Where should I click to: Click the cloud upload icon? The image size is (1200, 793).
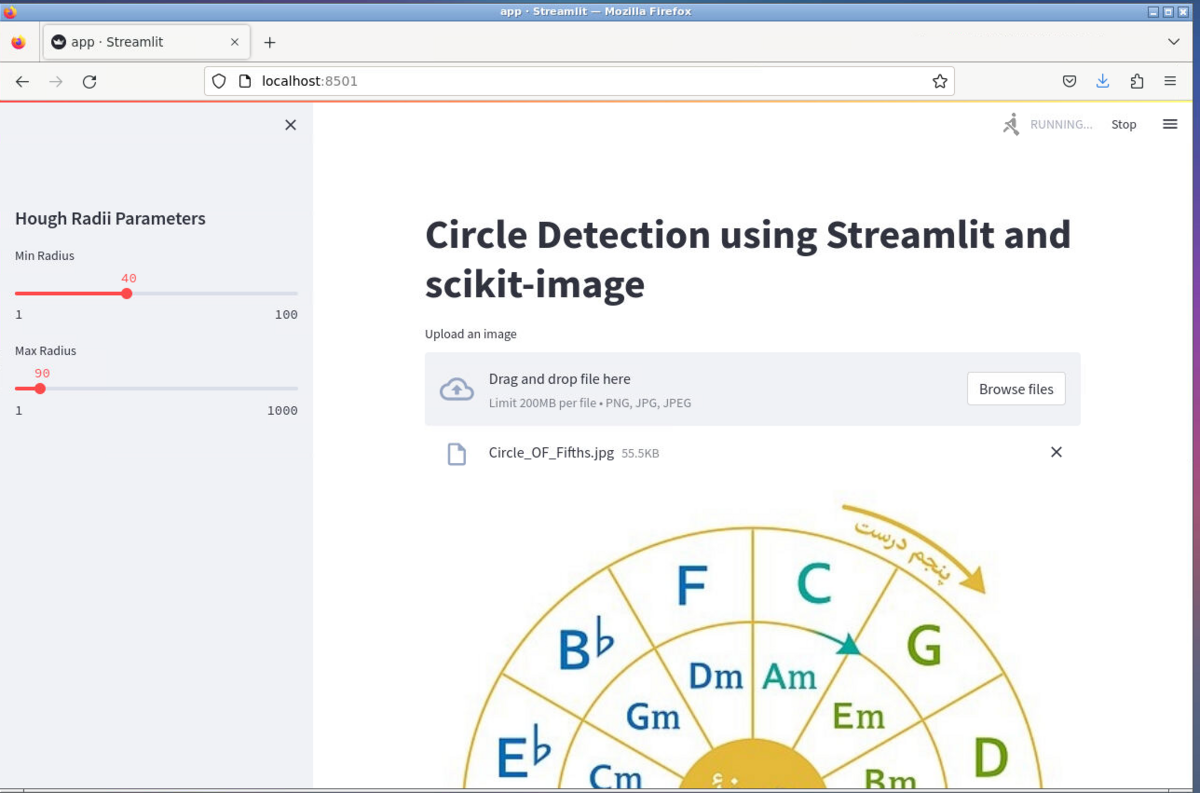(x=457, y=390)
